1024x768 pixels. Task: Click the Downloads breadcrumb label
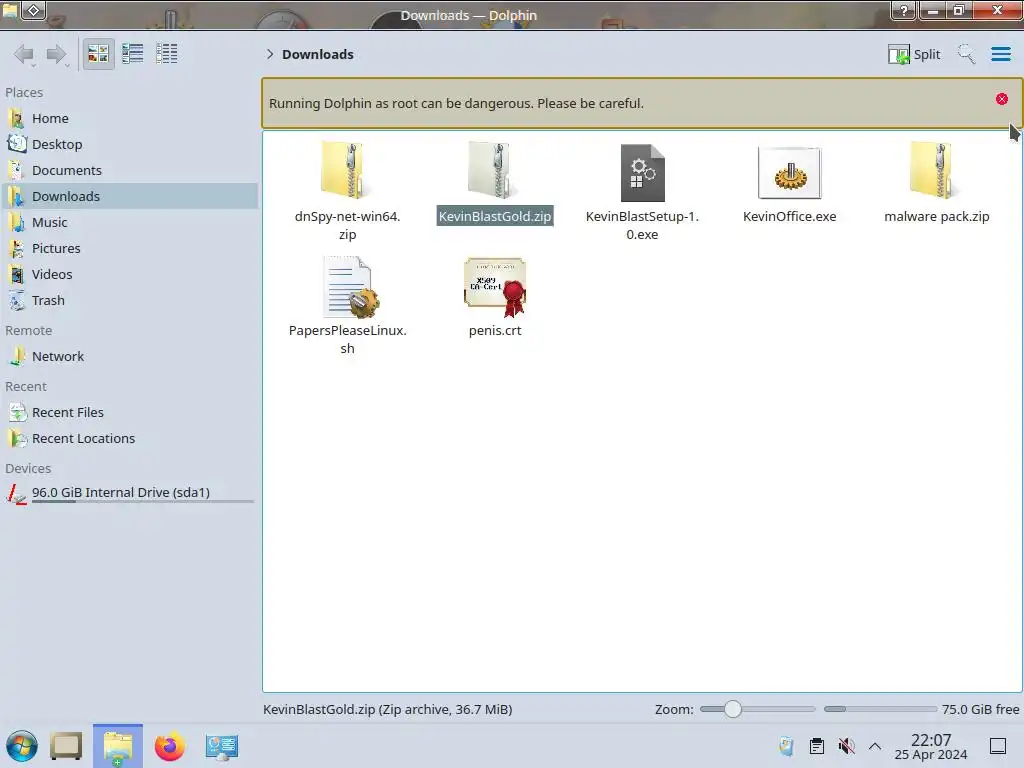point(317,54)
